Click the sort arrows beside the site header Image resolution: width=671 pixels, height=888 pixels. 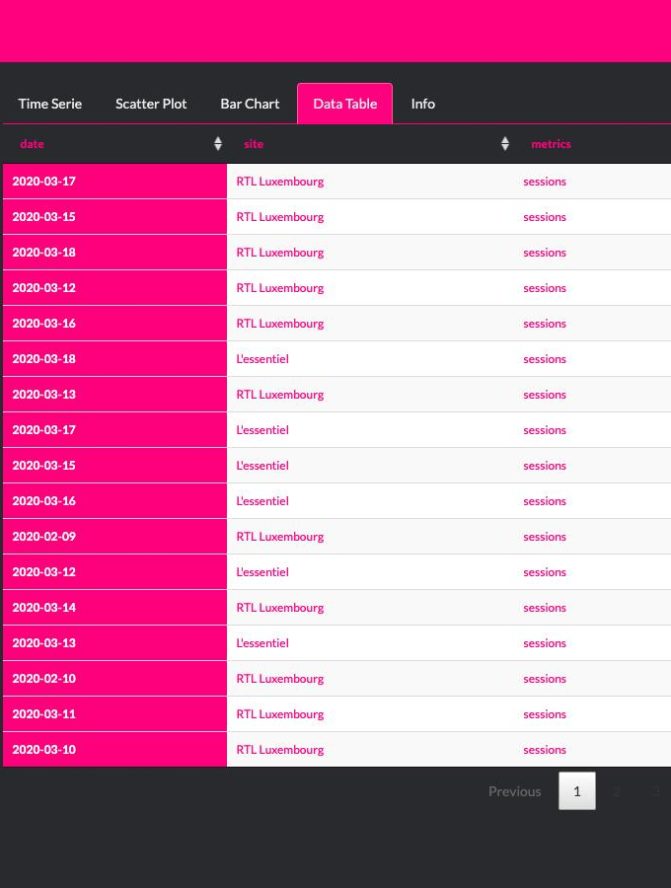(x=505, y=144)
